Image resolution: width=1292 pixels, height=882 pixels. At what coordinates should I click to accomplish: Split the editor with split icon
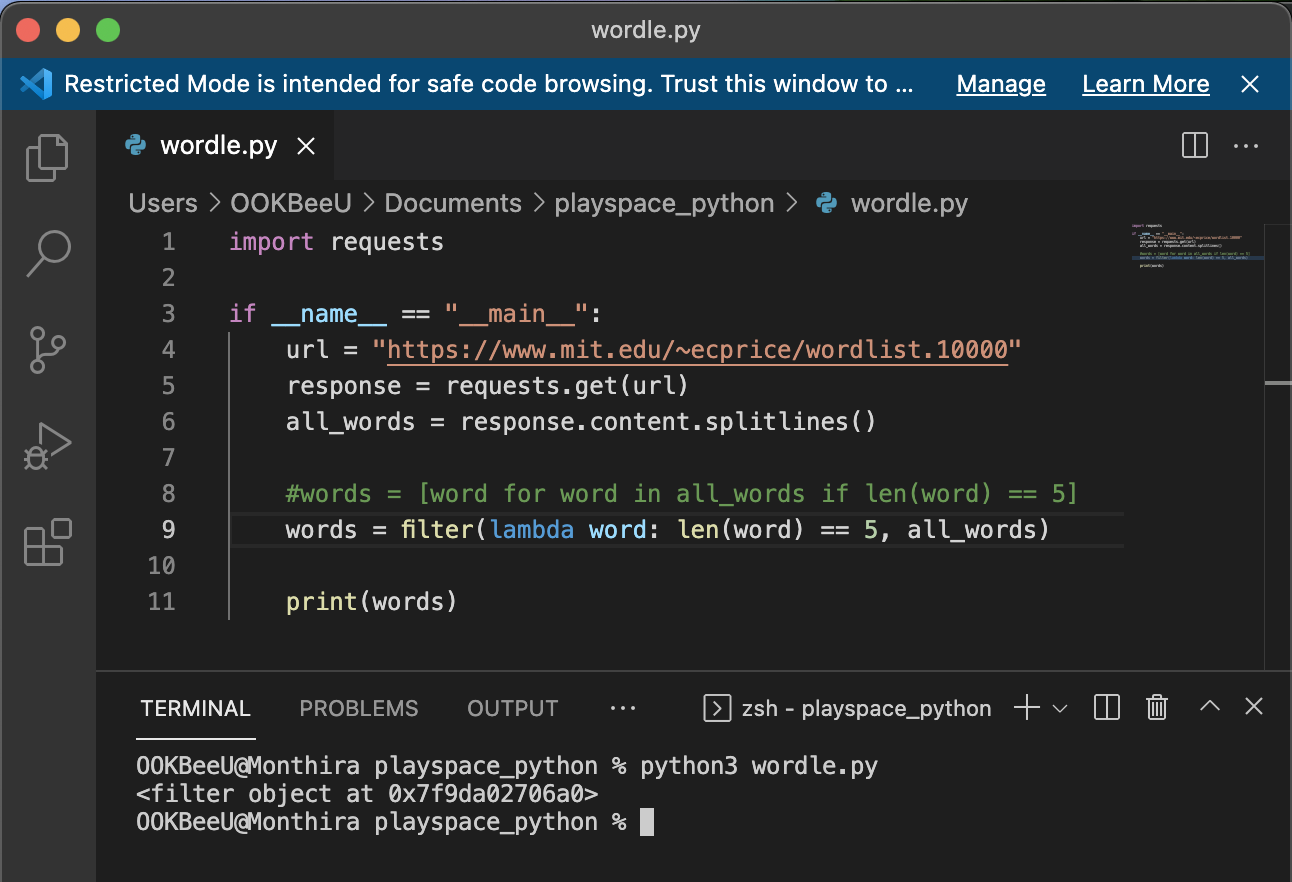click(1193, 145)
